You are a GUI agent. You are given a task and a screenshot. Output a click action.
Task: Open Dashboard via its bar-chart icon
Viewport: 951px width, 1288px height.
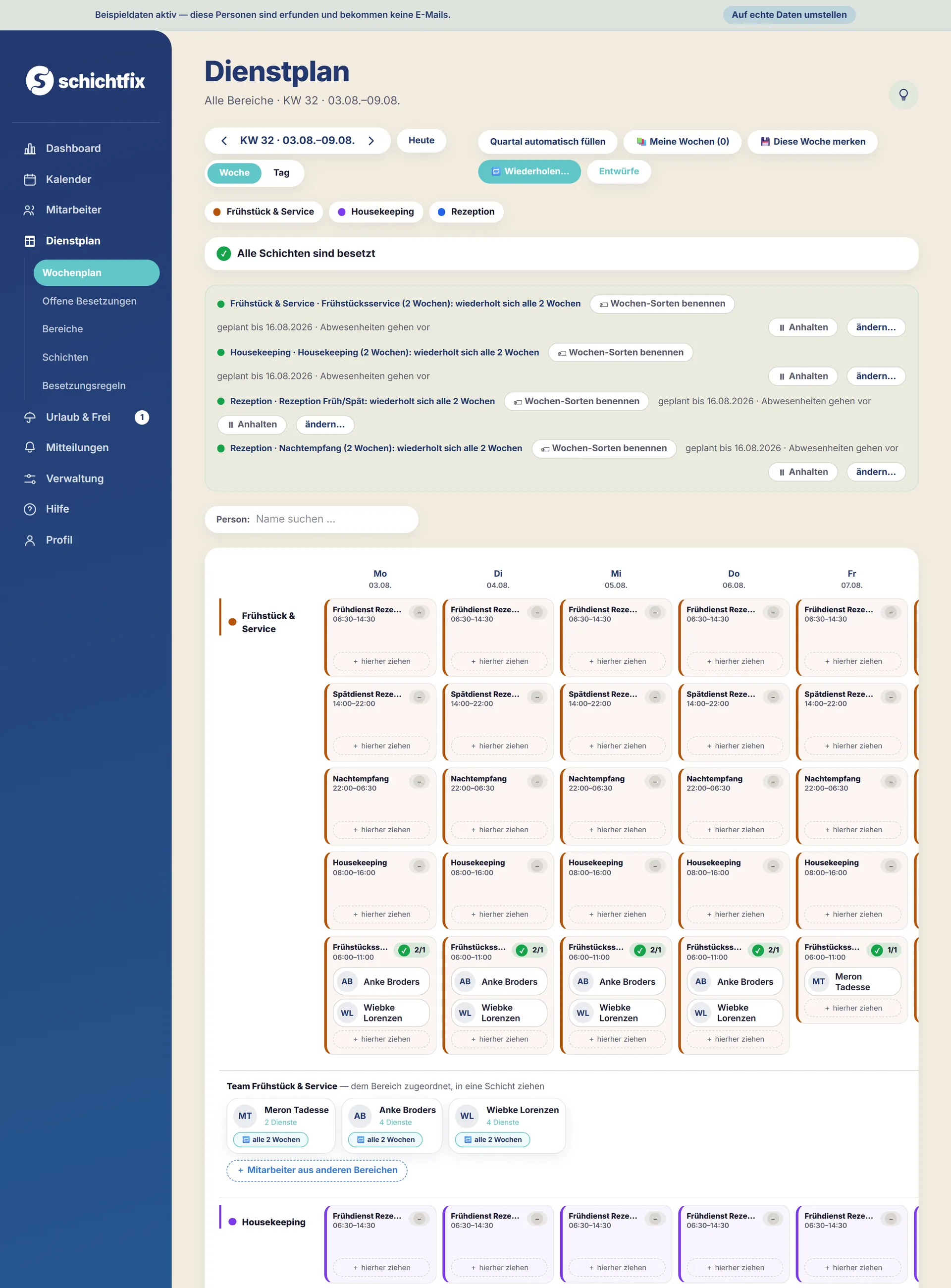click(x=30, y=149)
